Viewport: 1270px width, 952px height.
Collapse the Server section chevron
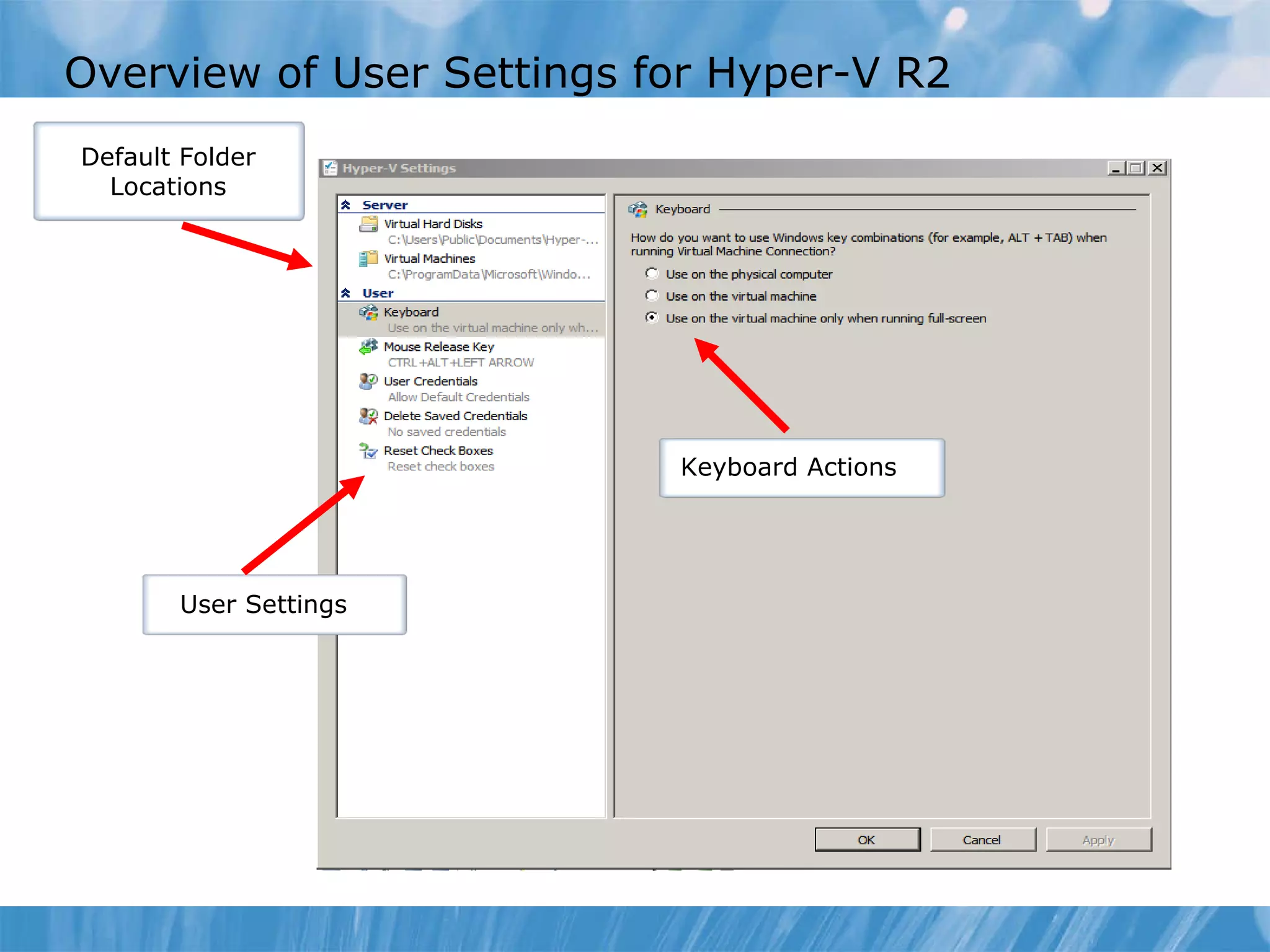[x=346, y=205]
